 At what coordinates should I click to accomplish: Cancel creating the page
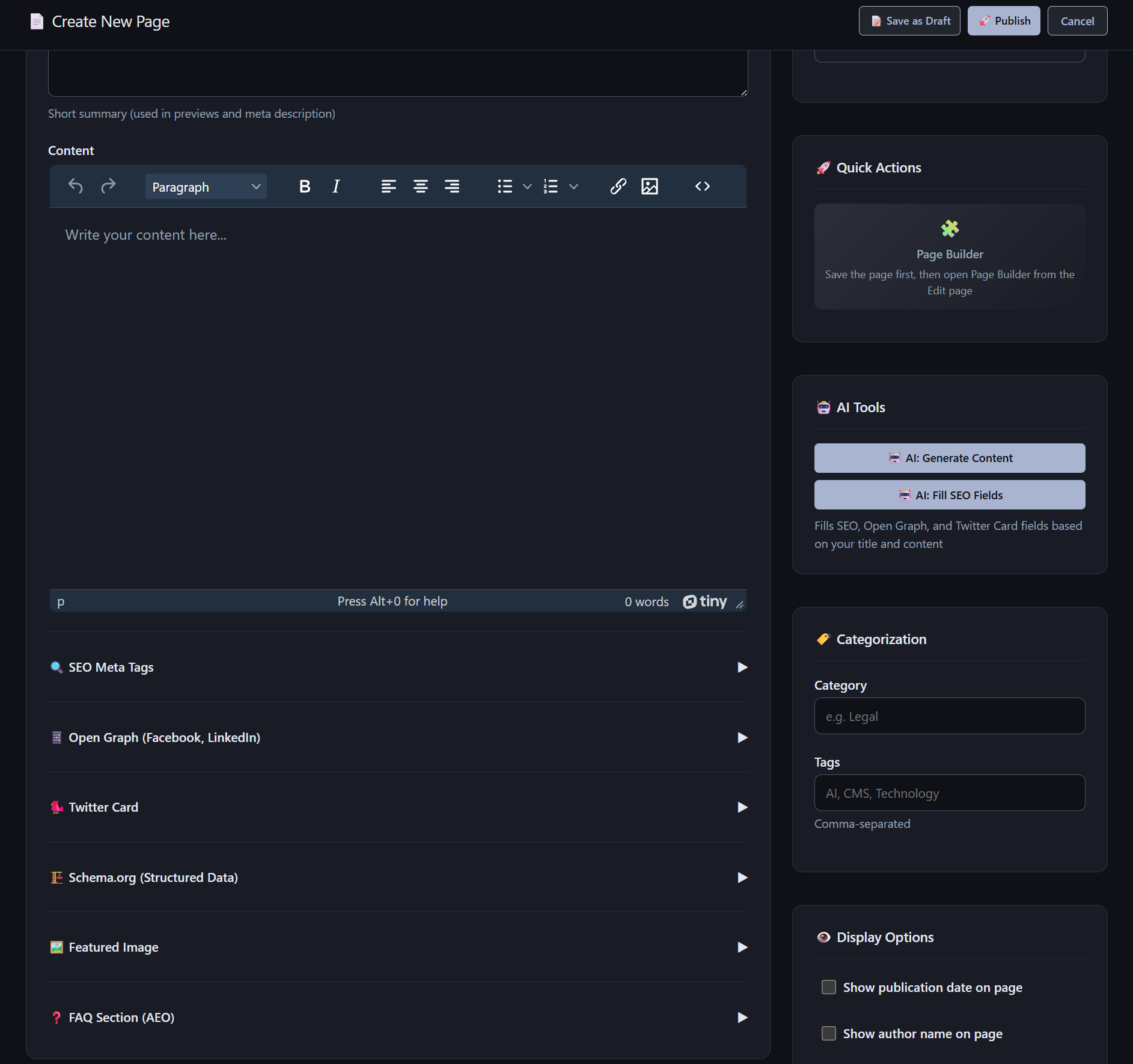[1077, 21]
